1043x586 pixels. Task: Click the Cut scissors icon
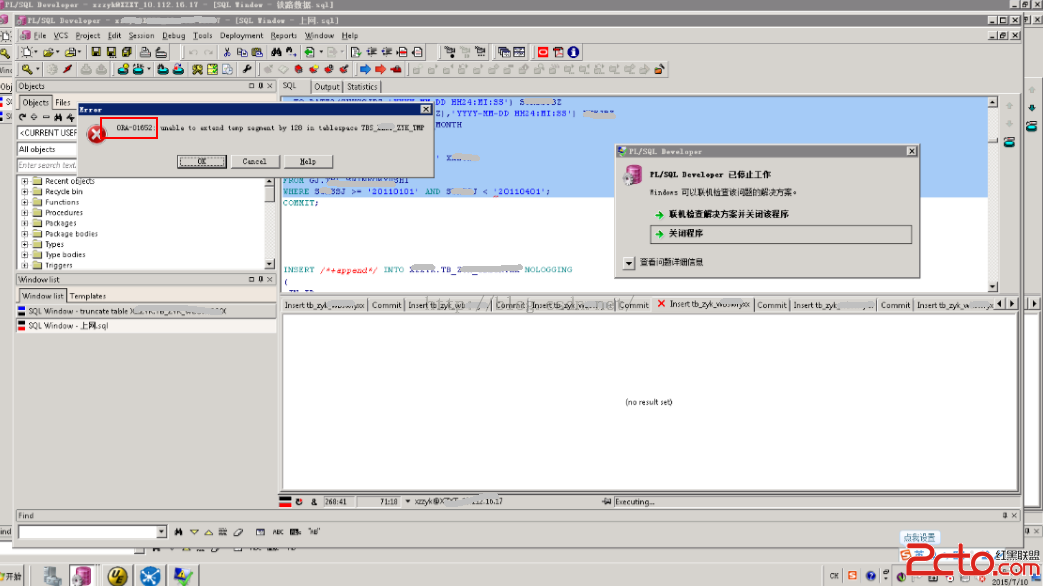pos(227,52)
